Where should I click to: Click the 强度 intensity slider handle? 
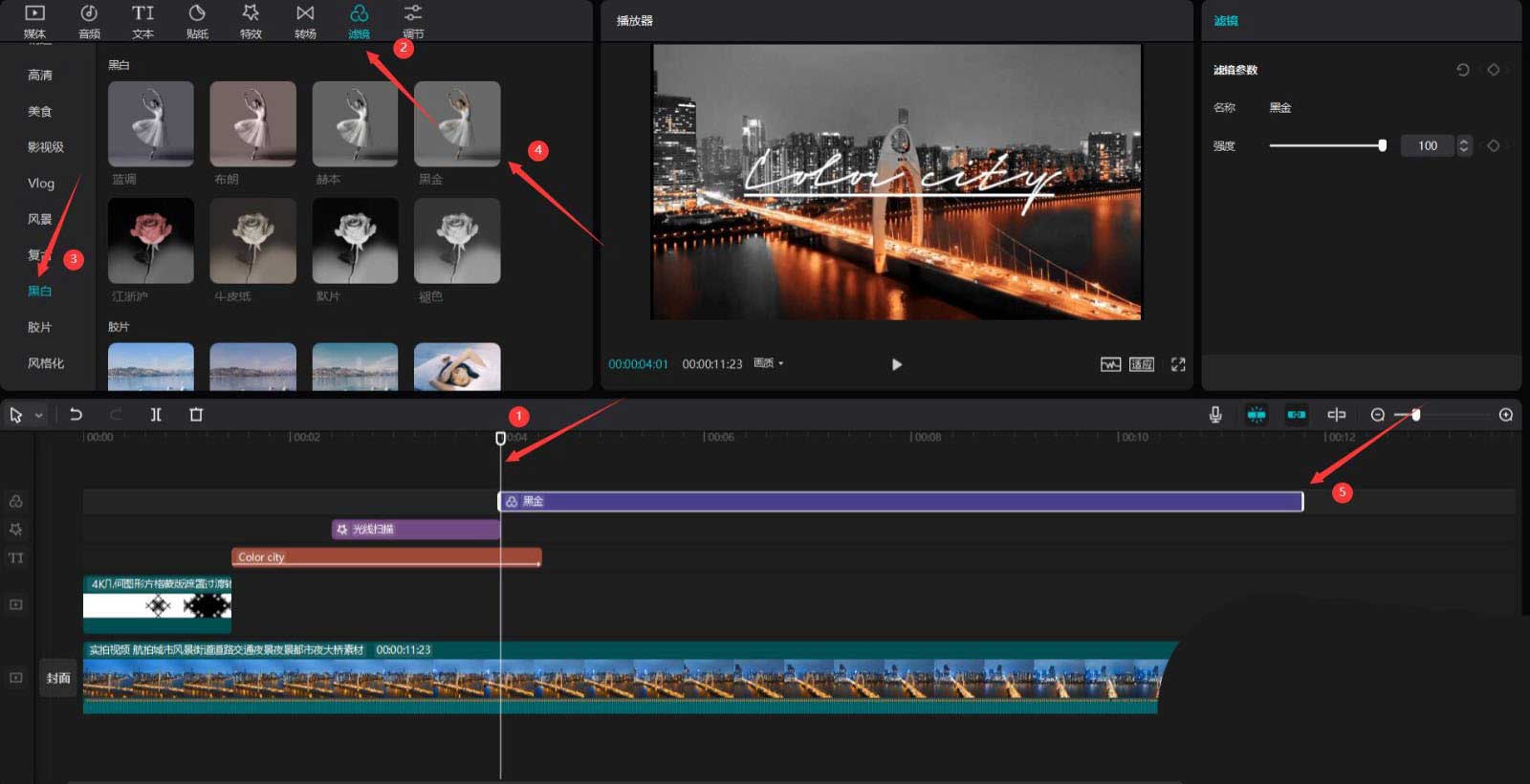[1382, 145]
